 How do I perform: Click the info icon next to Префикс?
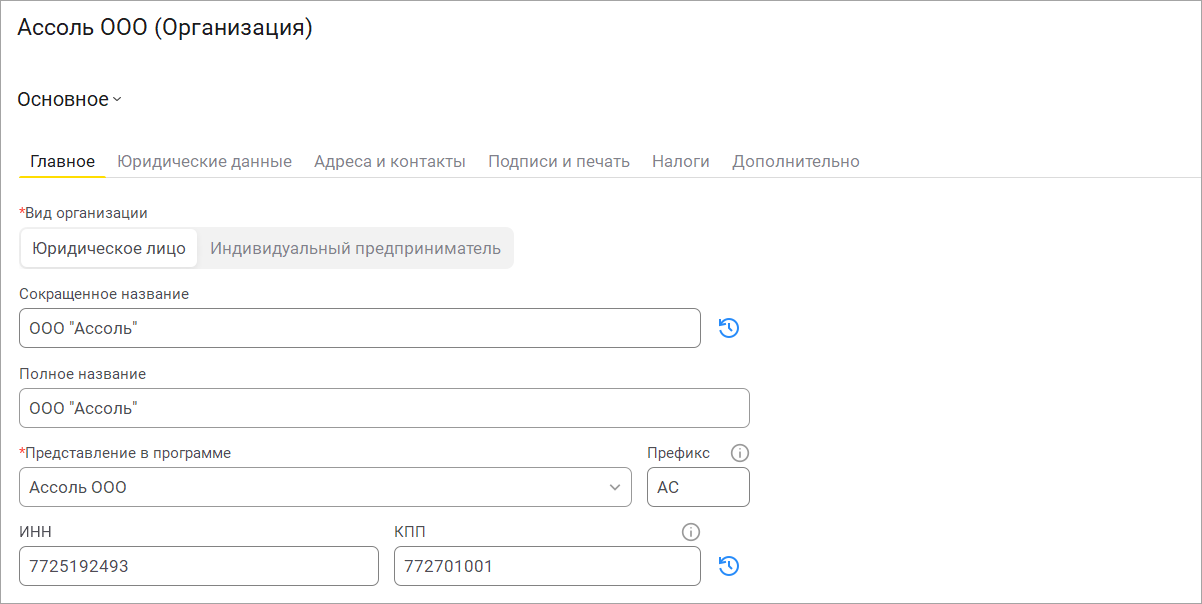[x=740, y=453]
